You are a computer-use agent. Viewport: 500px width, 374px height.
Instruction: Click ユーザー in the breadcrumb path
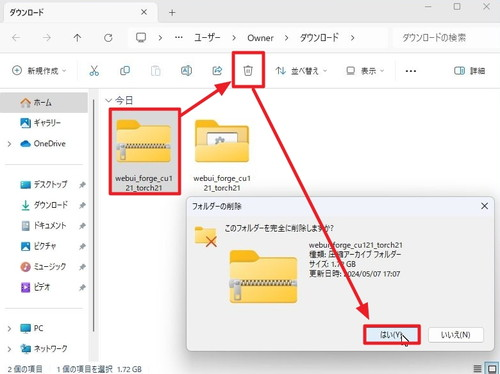pos(207,37)
